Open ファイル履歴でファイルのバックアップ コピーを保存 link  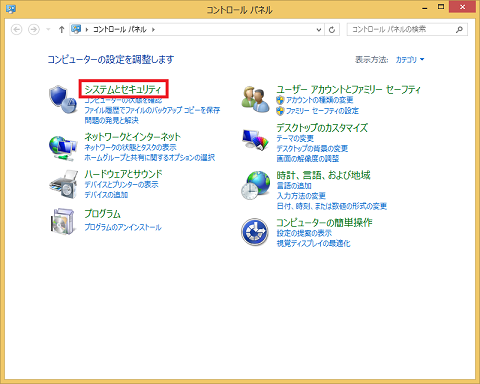pyautogui.click(x=152, y=110)
